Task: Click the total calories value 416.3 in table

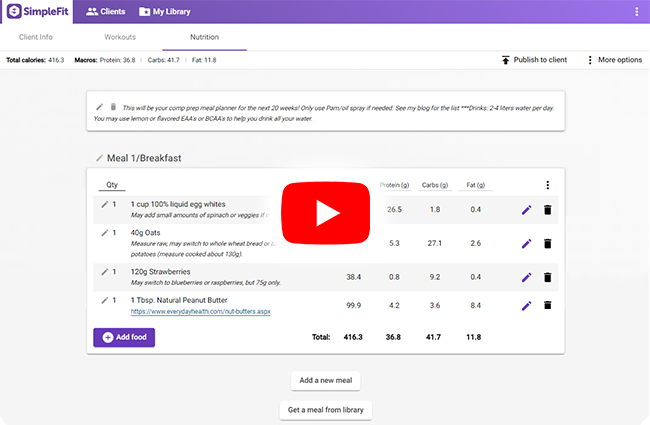Action: (x=353, y=337)
